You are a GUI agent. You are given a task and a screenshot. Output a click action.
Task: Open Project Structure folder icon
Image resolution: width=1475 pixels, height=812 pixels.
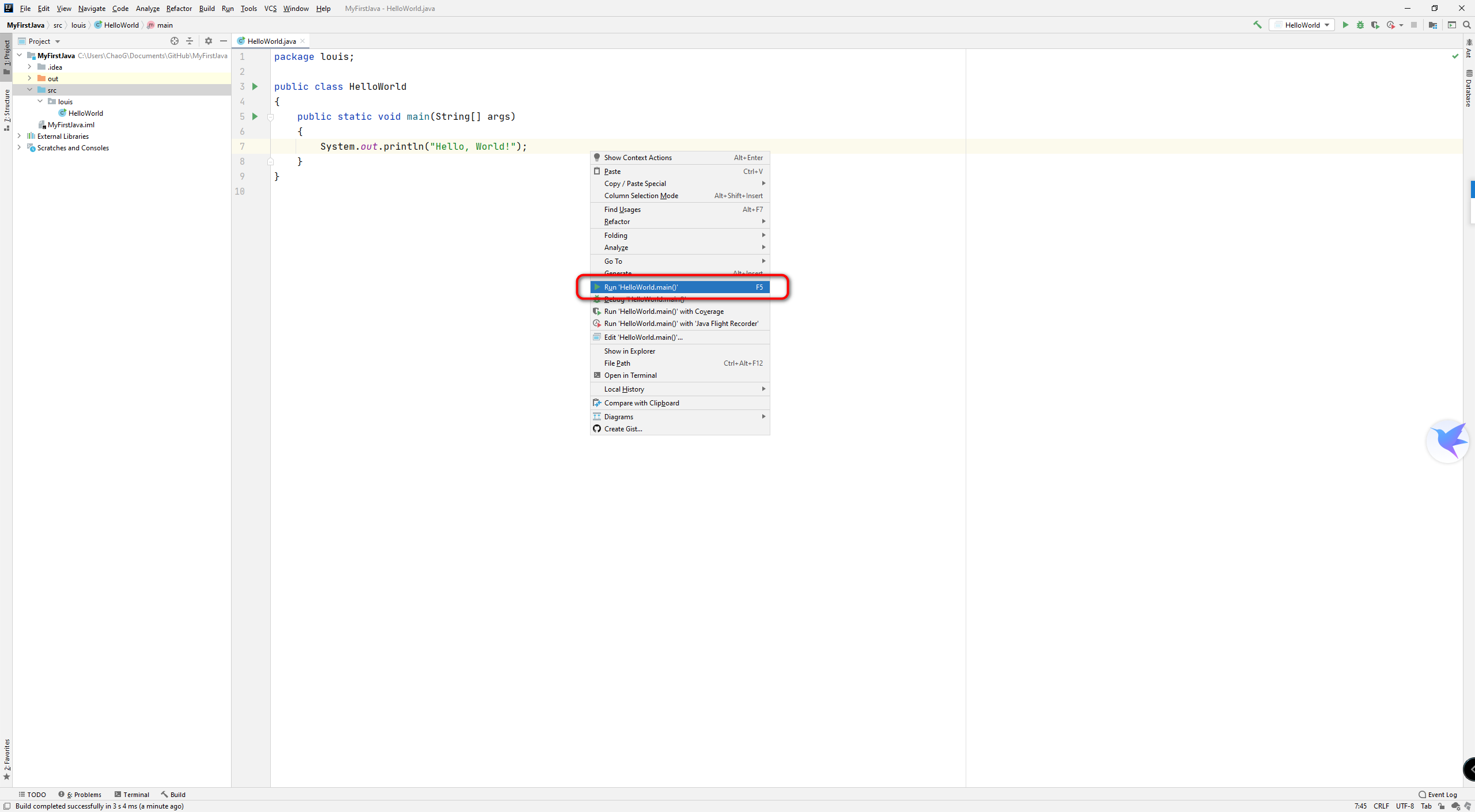(1433, 25)
